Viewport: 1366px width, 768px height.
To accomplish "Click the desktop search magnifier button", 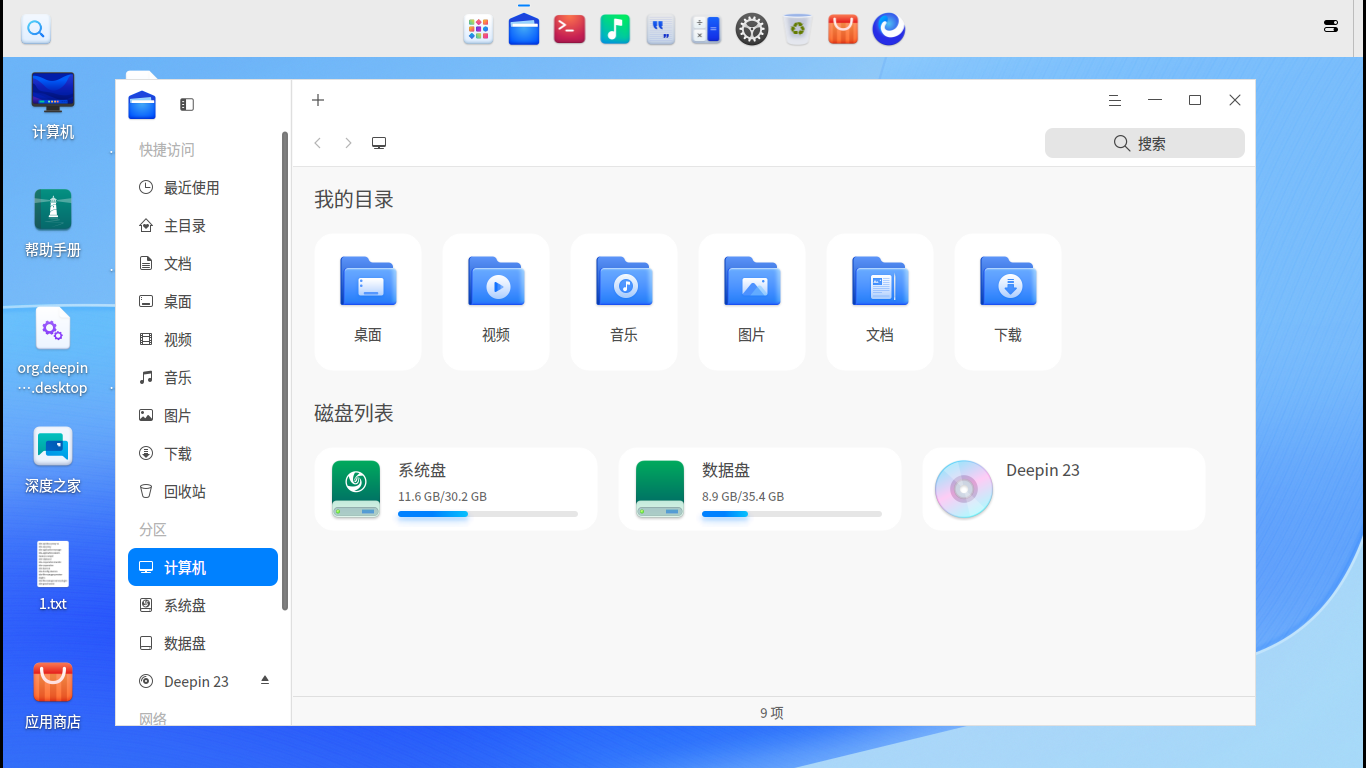I will click(36, 29).
